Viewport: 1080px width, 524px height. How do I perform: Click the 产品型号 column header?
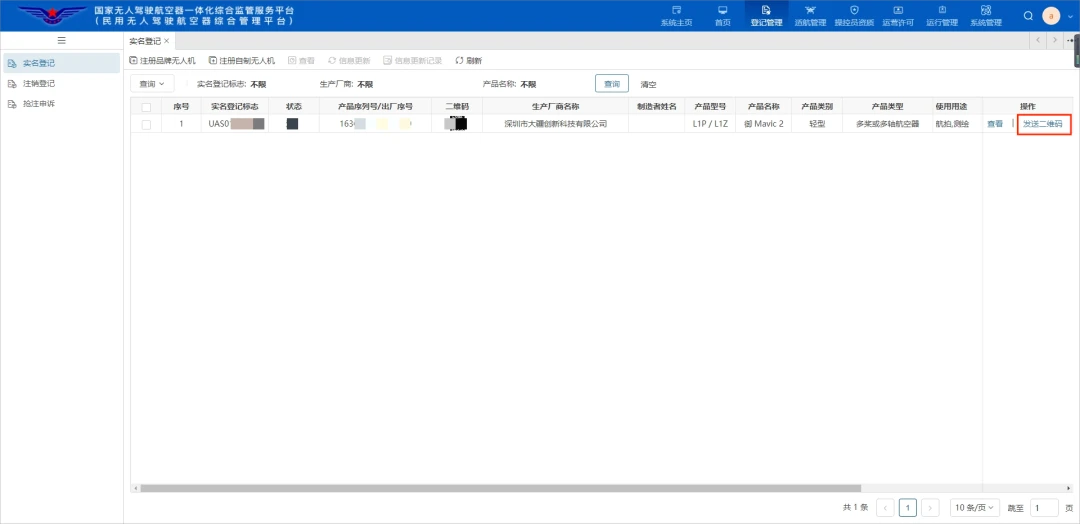710,107
